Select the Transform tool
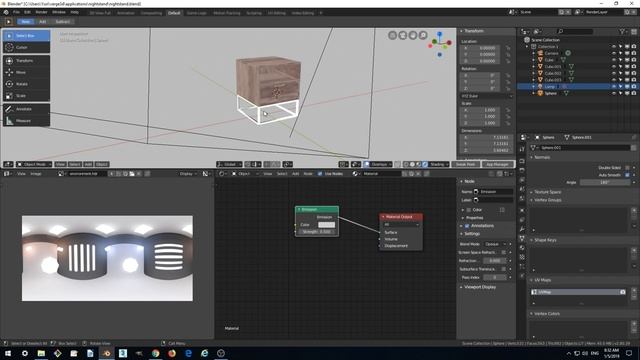 [x=27, y=60]
